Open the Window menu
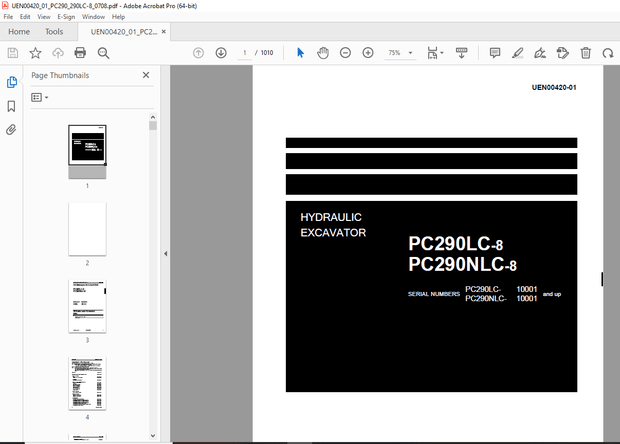This screenshot has height=444, width=620. tap(93, 17)
